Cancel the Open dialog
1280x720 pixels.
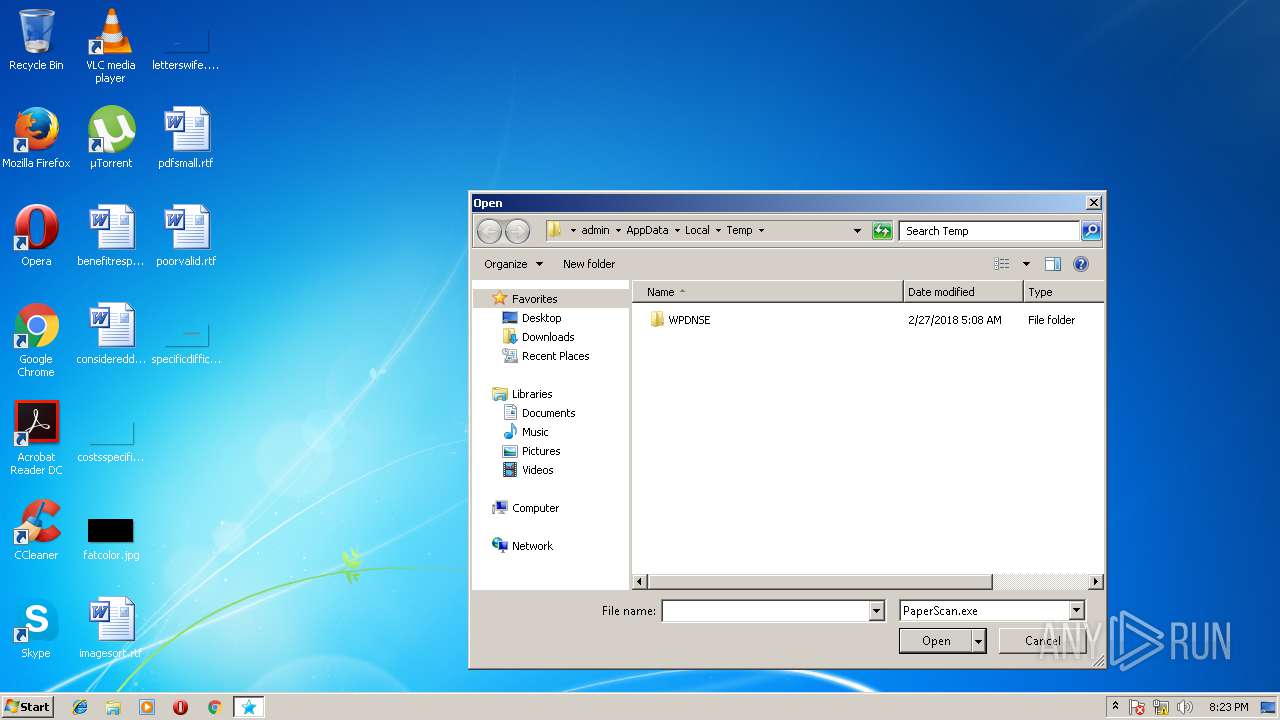[x=1042, y=641]
